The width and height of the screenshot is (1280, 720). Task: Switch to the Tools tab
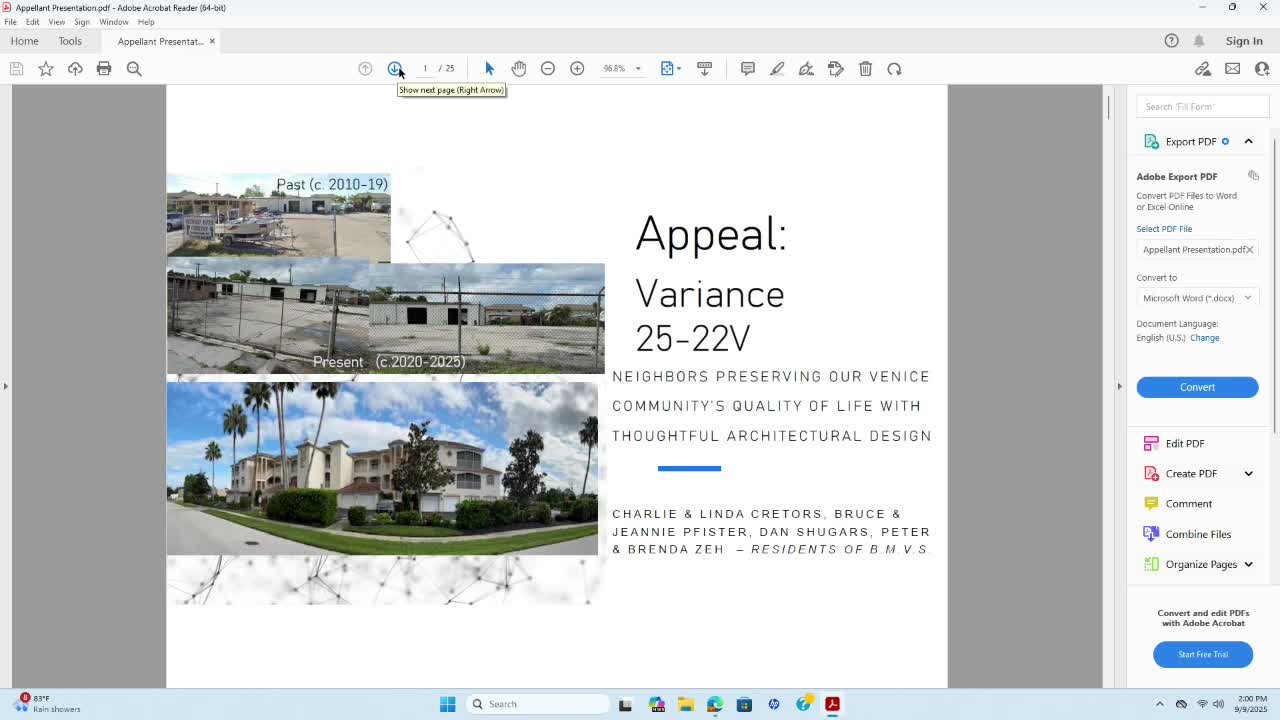pyautogui.click(x=70, y=41)
